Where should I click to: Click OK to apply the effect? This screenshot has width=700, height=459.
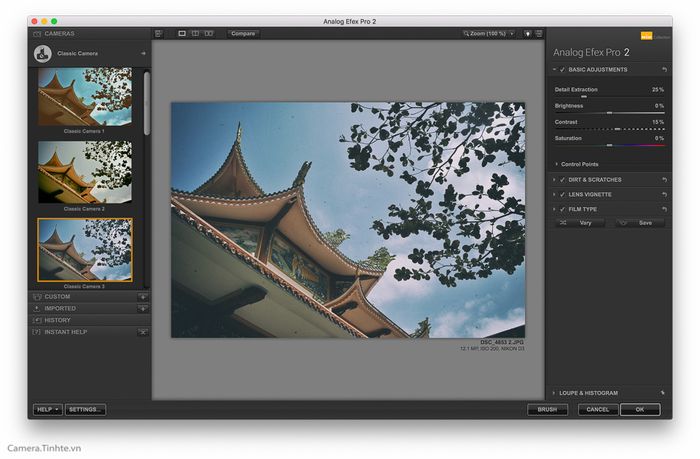tap(640, 409)
